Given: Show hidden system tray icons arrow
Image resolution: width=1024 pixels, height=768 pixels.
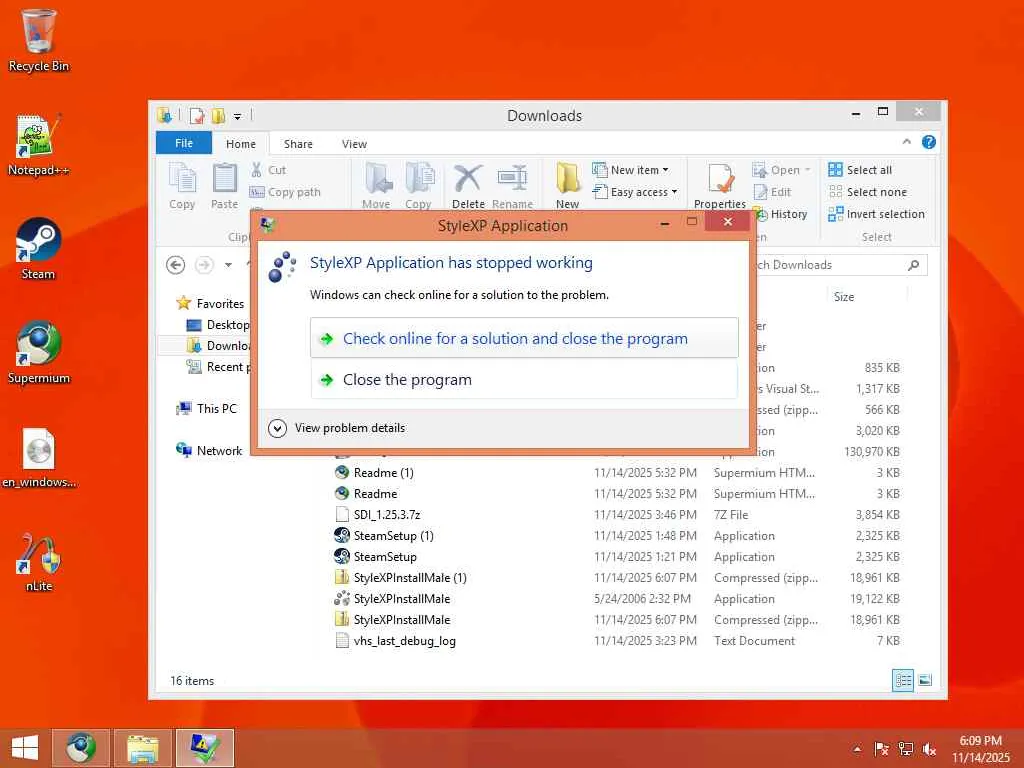Looking at the screenshot, I should pyautogui.click(x=857, y=749).
